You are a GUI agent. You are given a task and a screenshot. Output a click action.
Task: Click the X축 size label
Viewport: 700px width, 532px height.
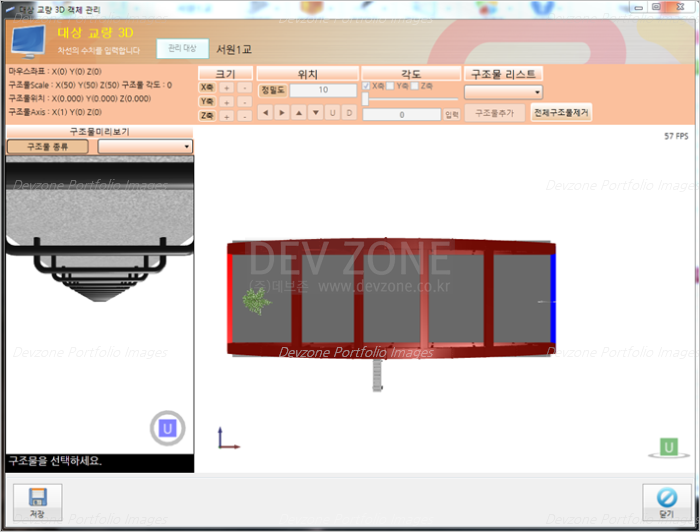tap(207, 88)
